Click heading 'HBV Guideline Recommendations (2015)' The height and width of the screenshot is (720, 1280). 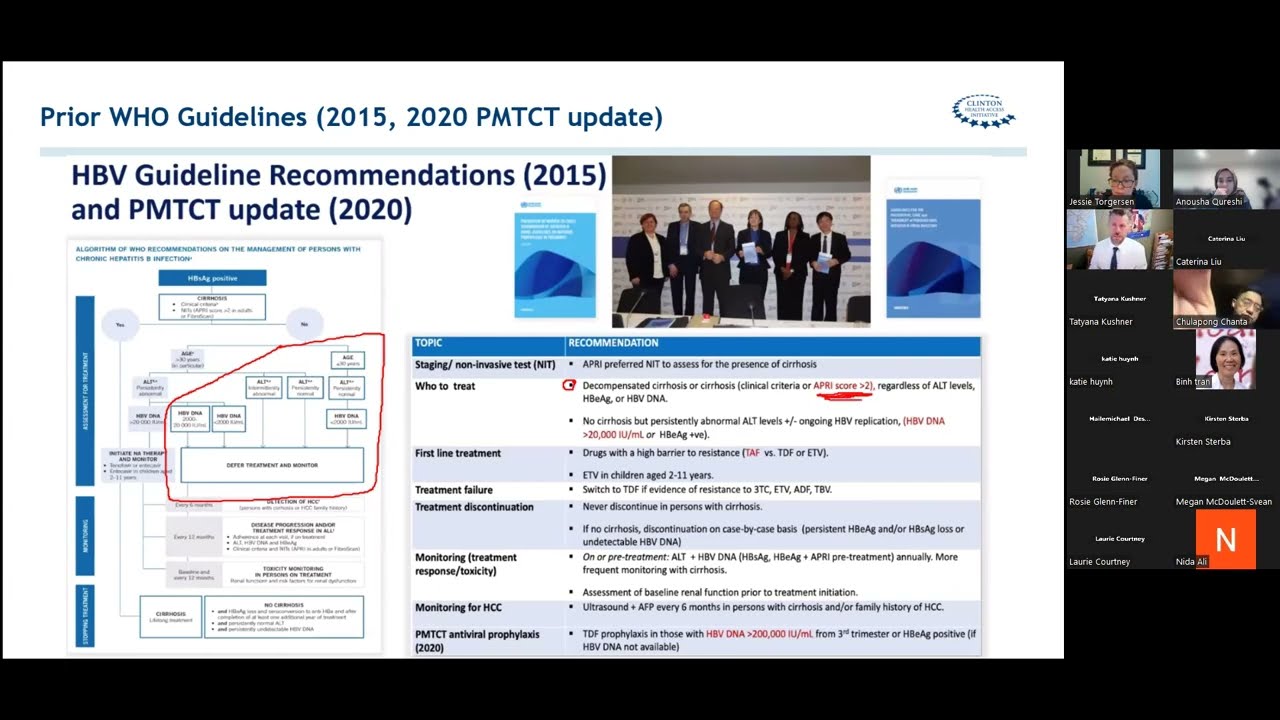click(x=339, y=176)
